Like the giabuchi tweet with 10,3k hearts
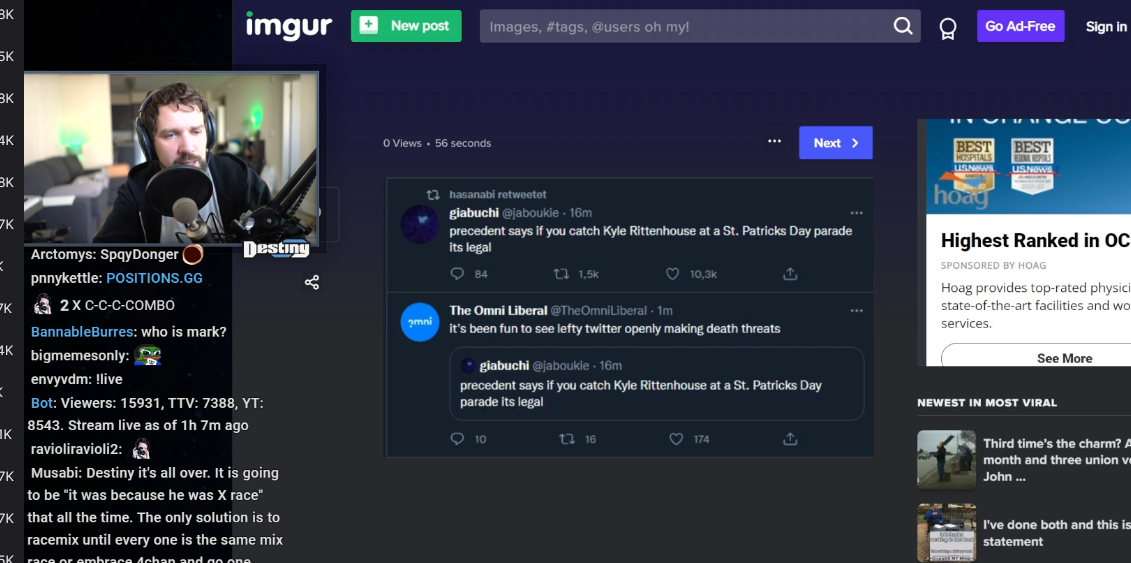This screenshot has width=1131, height=563. point(672,274)
